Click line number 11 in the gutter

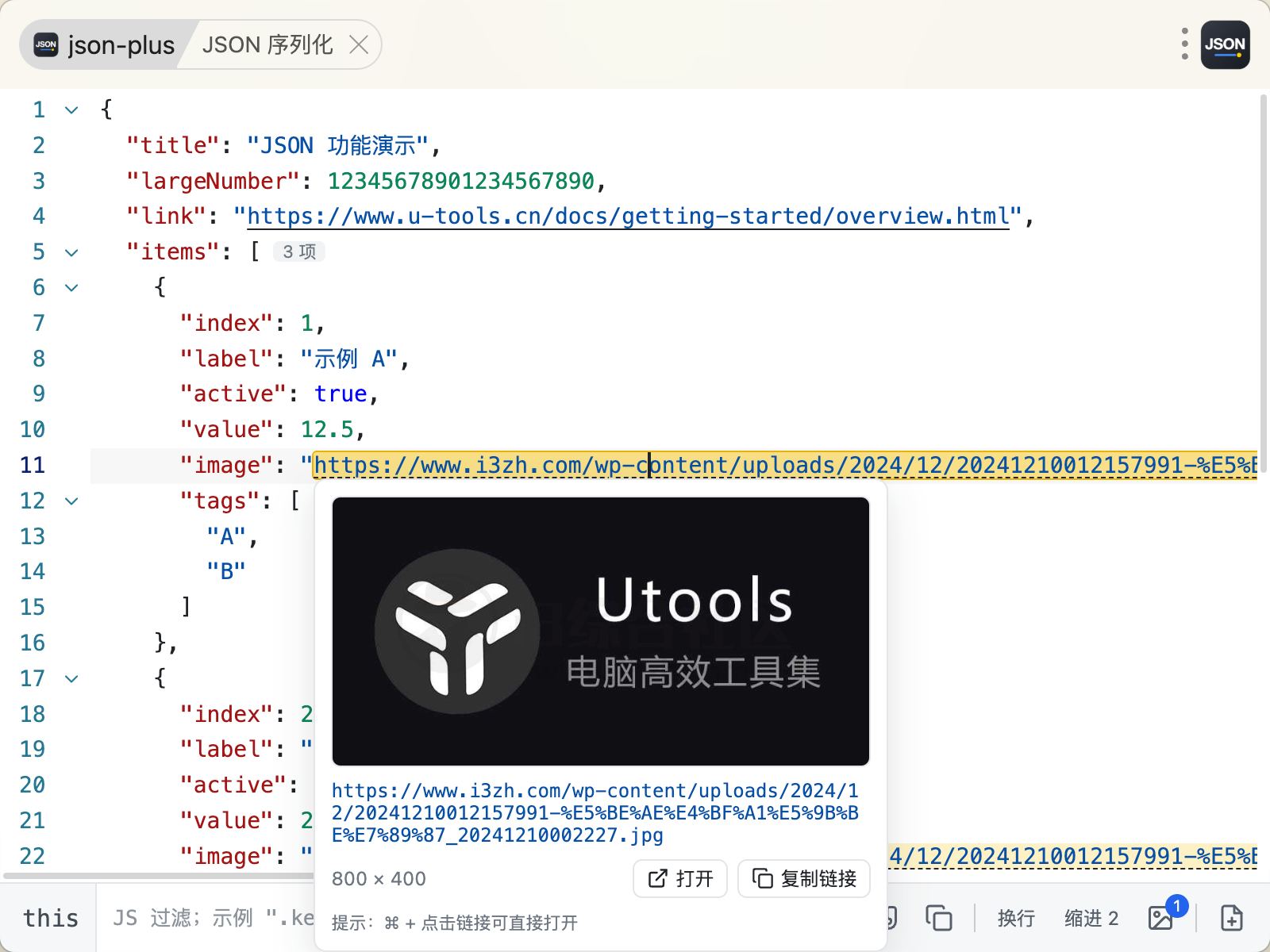pyautogui.click(x=33, y=465)
